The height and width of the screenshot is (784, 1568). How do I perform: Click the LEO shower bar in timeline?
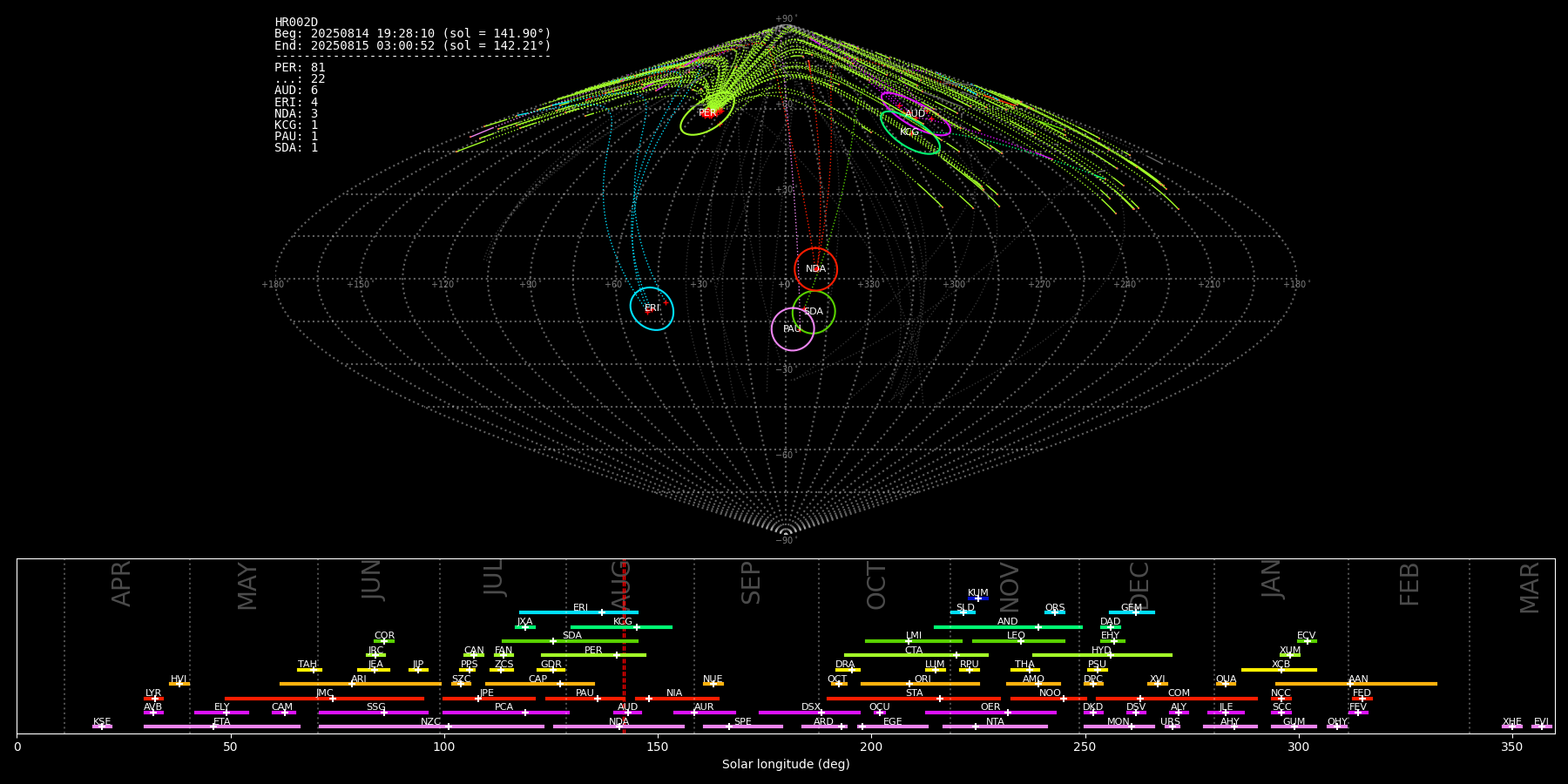[1018, 641]
